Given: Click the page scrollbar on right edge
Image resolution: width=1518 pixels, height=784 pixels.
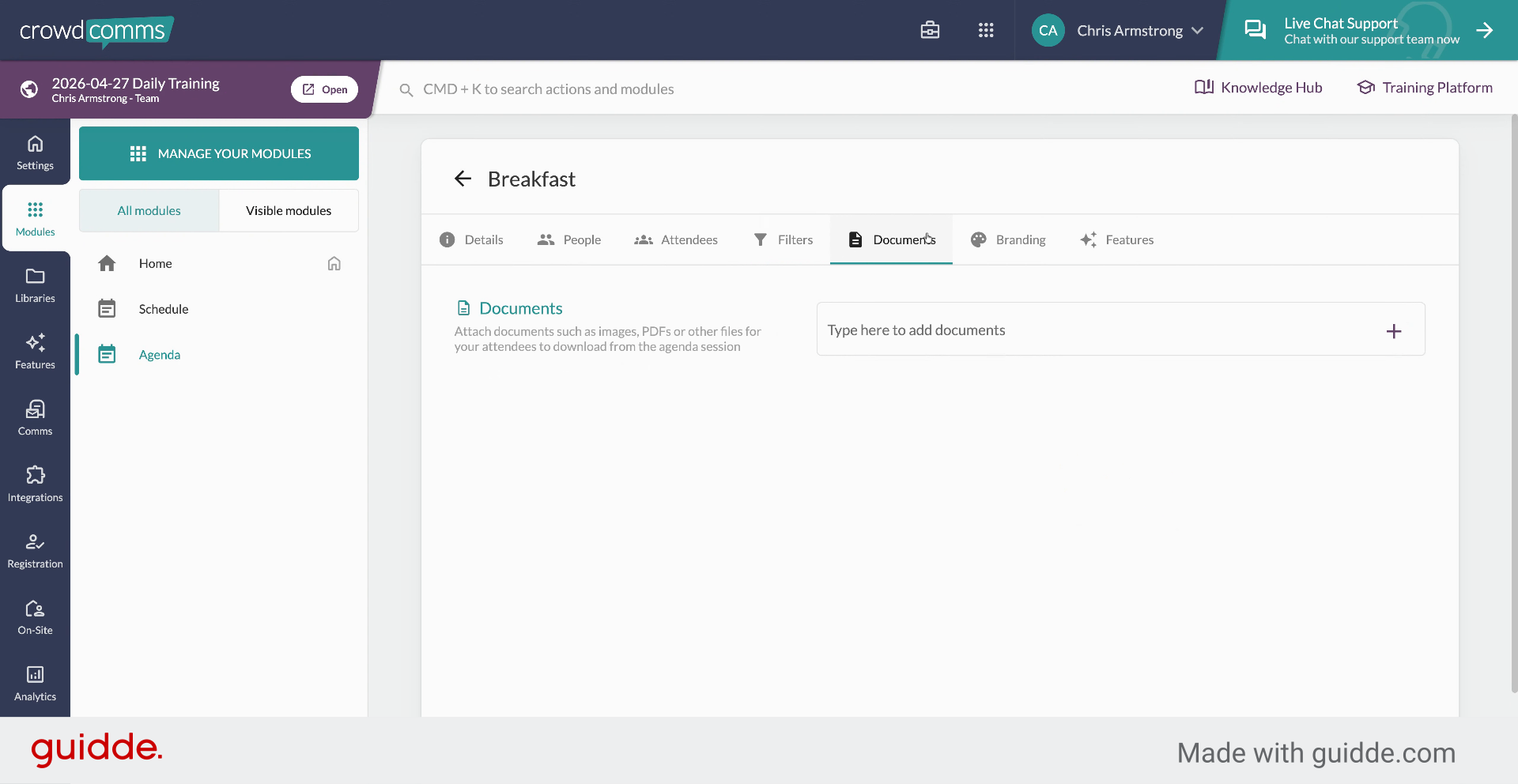Looking at the screenshot, I should click(x=1513, y=403).
